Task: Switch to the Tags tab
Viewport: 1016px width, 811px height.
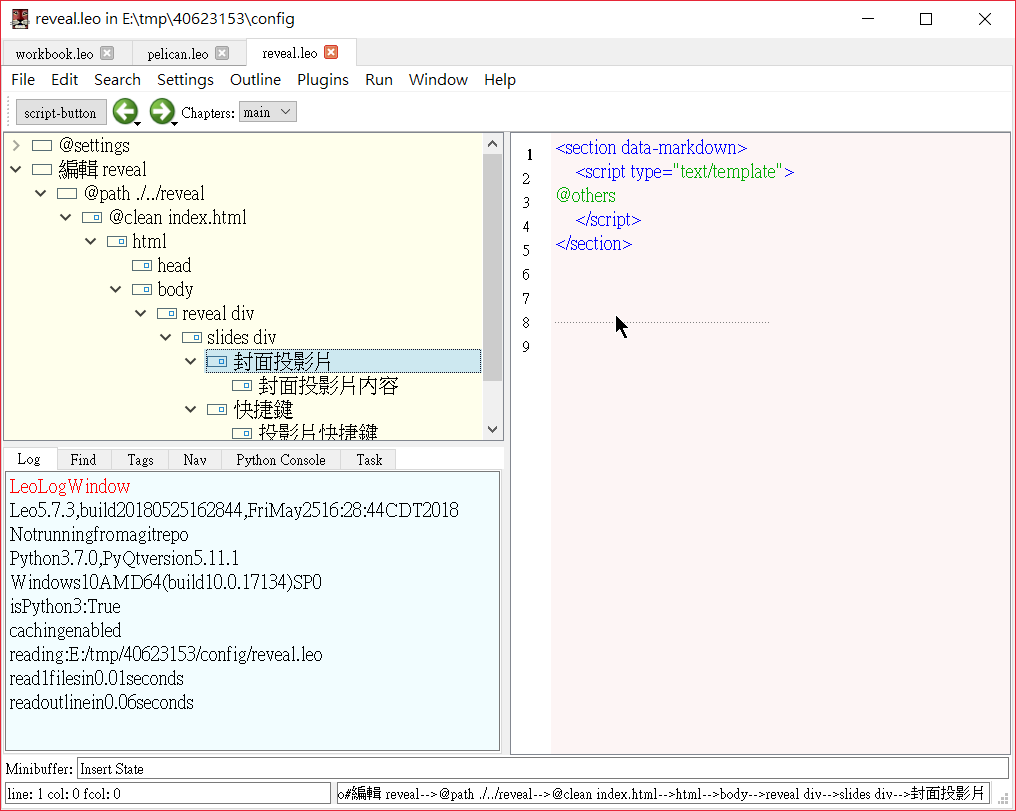Action: tap(140, 460)
